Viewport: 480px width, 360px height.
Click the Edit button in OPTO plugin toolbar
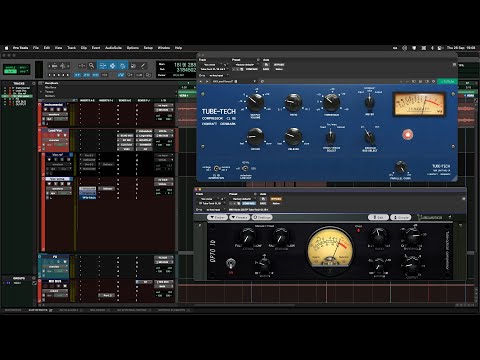pyautogui.click(x=378, y=217)
